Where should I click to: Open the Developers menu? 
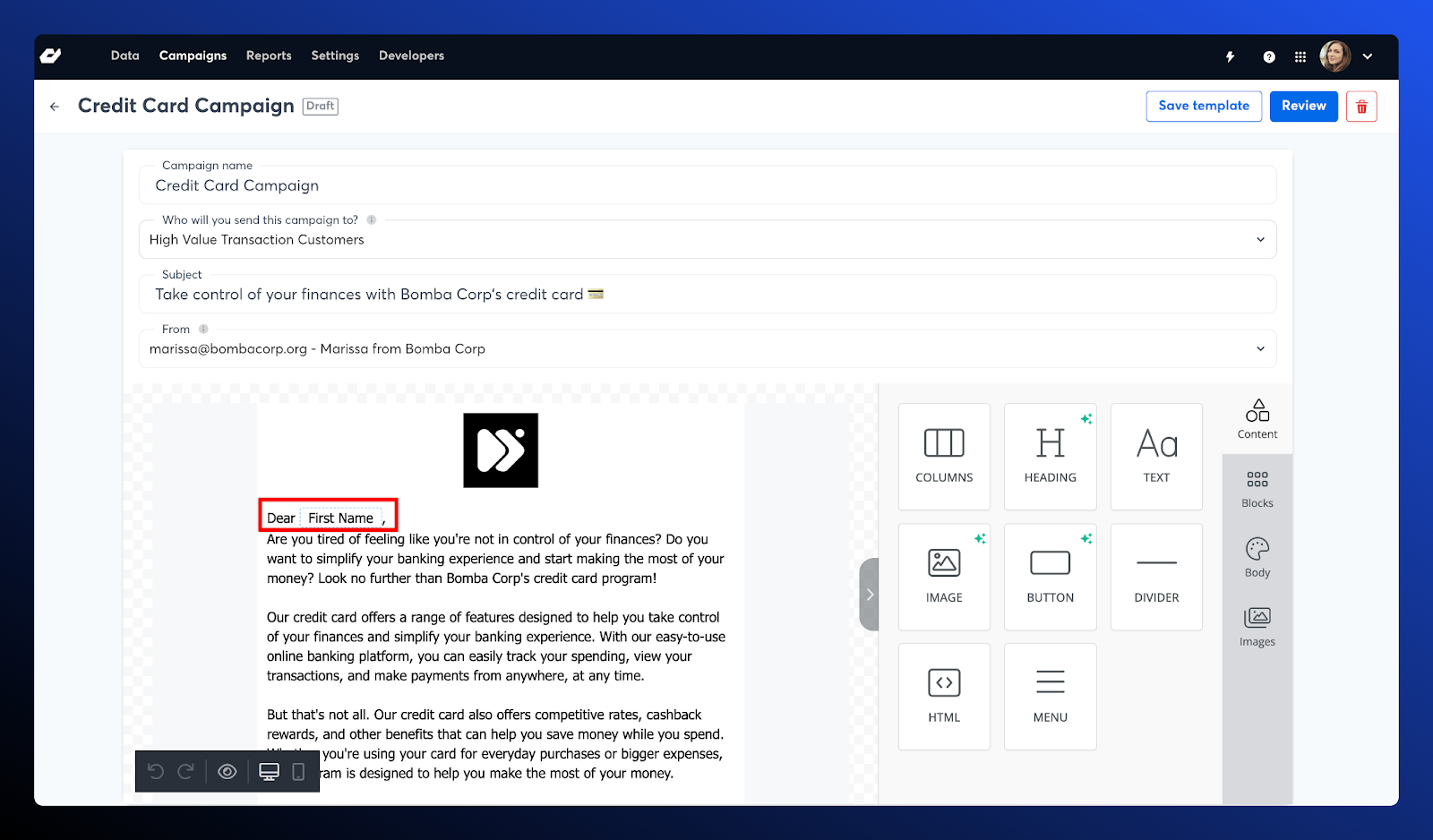(411, 56)
